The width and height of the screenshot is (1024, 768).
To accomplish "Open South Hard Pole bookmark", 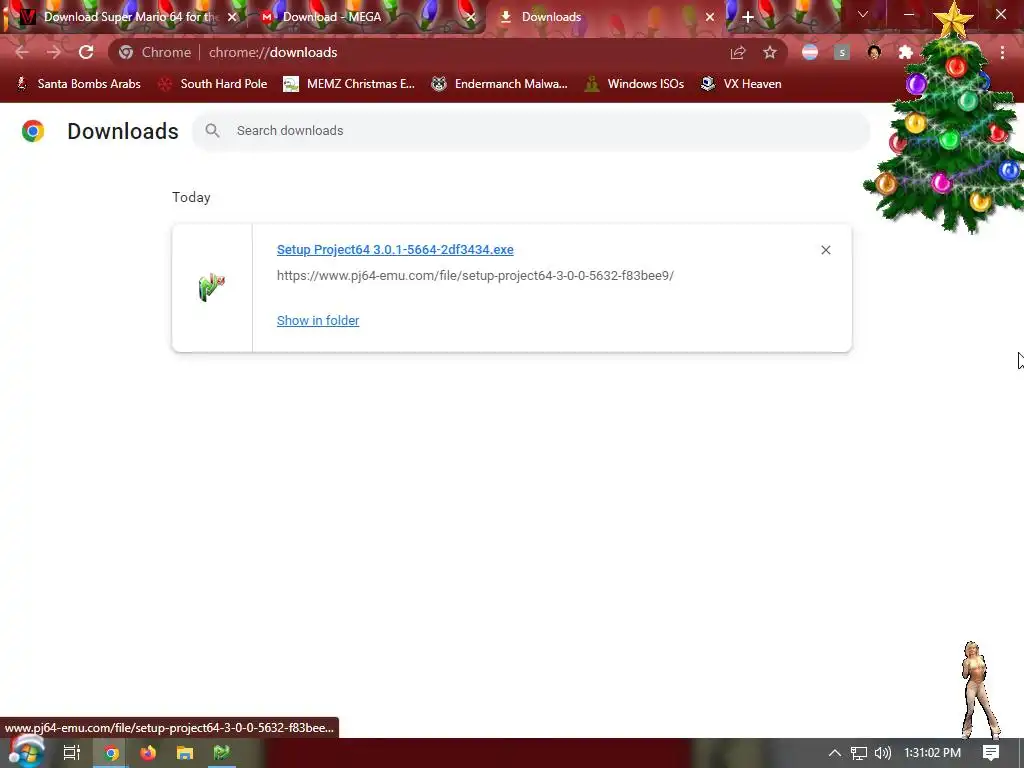I will tap(213, 84).
